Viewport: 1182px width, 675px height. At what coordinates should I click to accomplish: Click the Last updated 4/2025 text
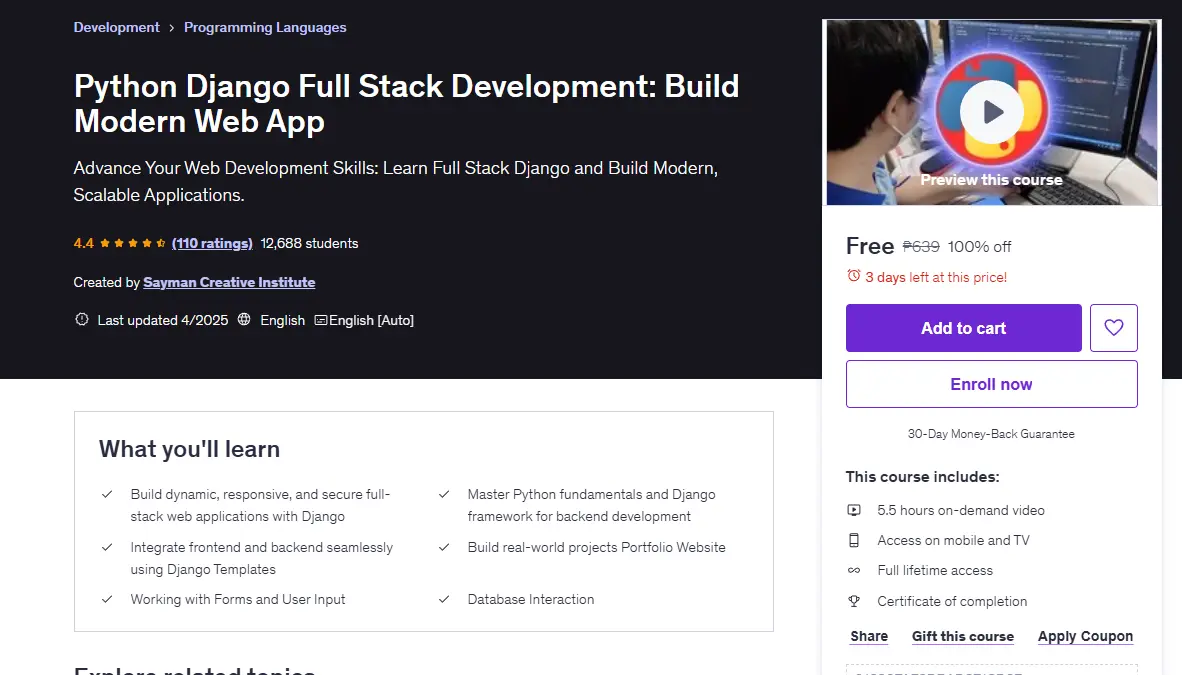point(163,320)
